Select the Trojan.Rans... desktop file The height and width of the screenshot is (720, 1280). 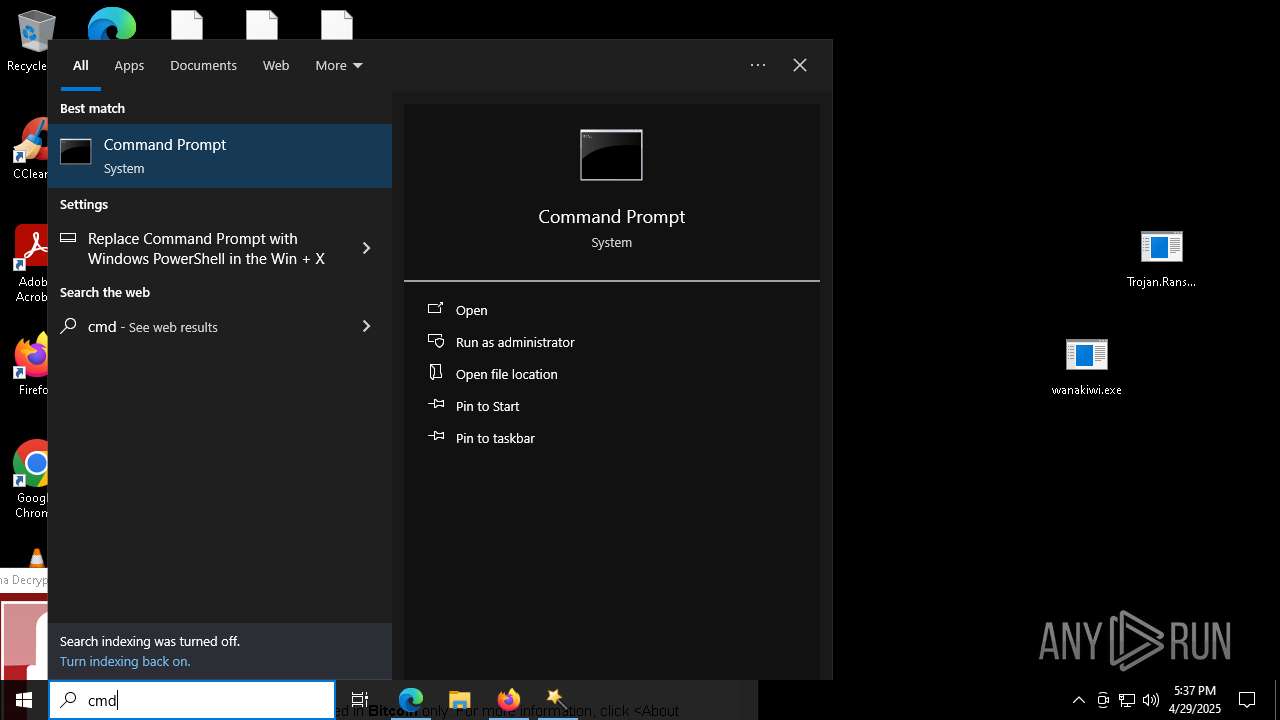1161,259
